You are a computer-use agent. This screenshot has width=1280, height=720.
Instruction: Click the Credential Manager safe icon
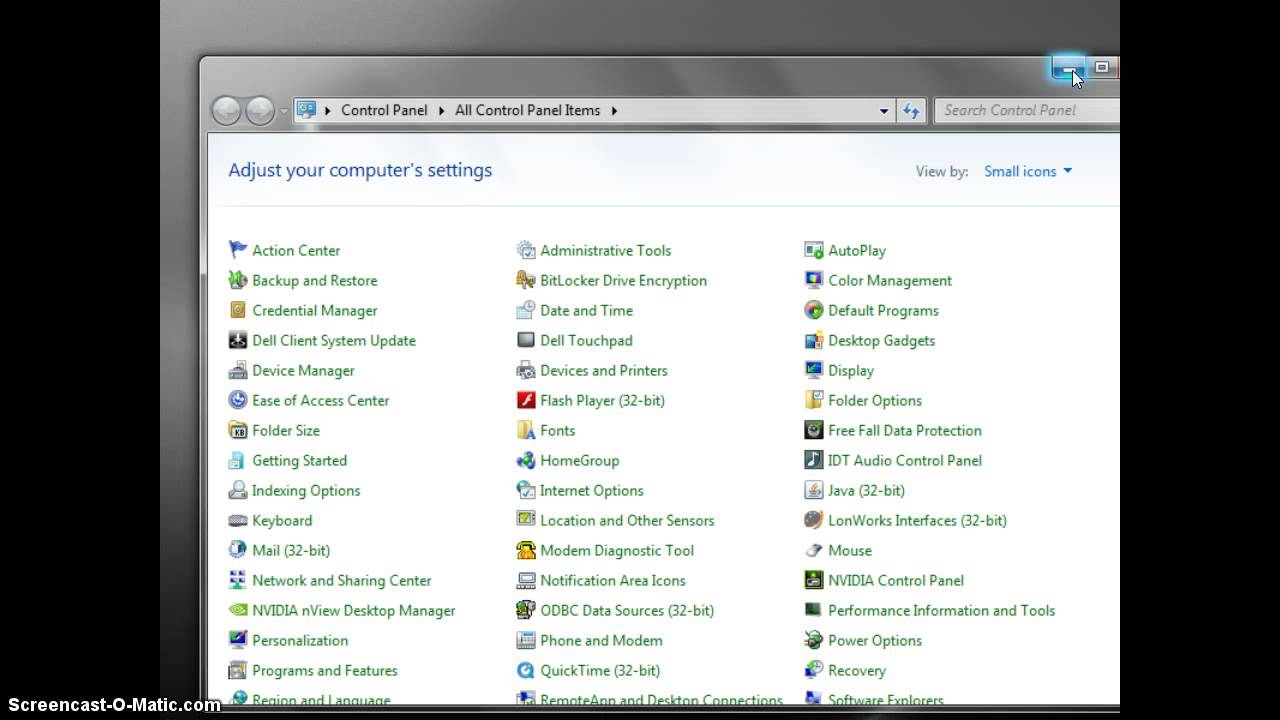click(x=237, y=310)
